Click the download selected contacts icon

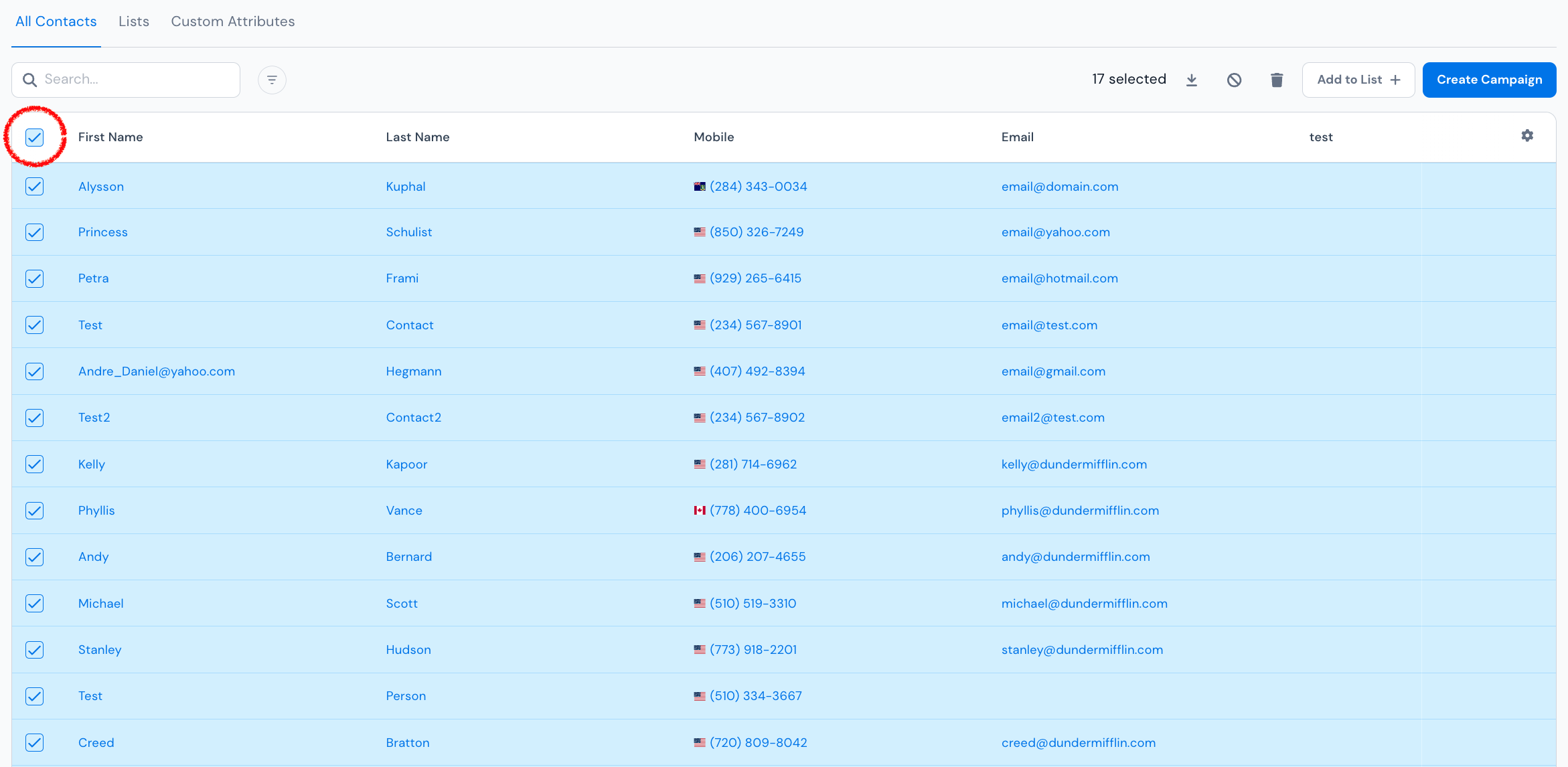pos(1192,80)
